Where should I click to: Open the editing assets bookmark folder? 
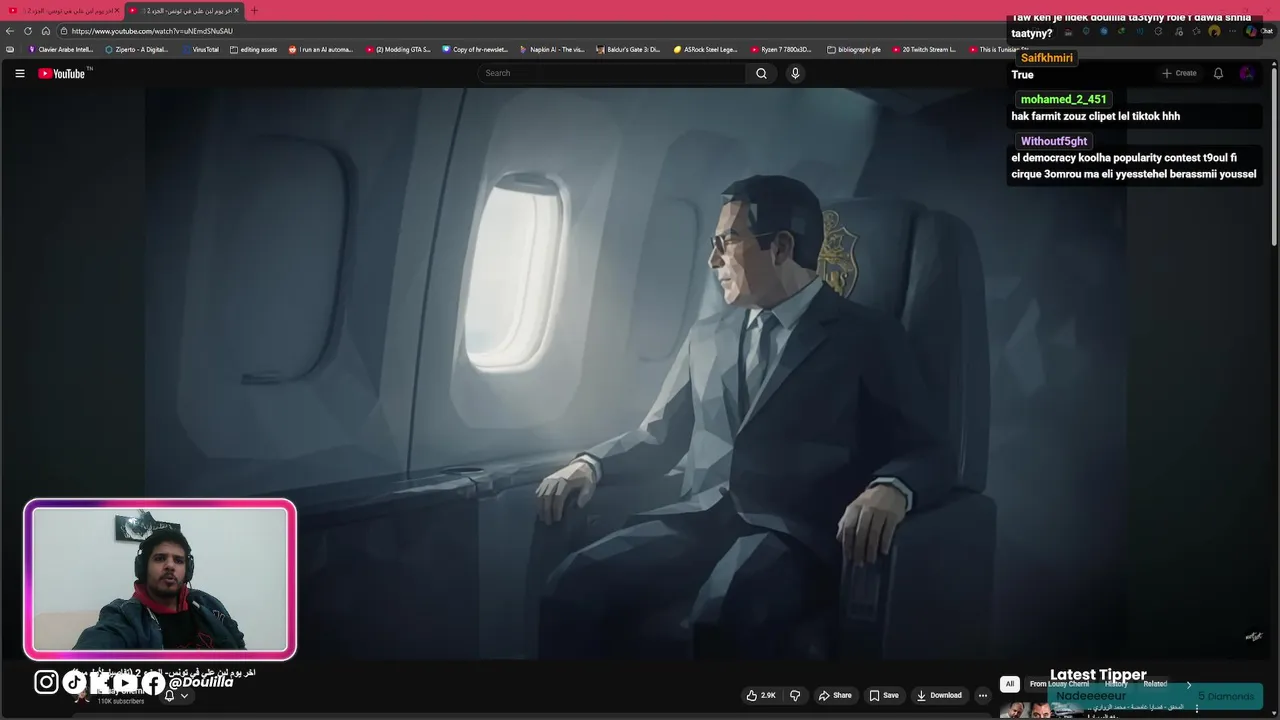click(253, 49)
